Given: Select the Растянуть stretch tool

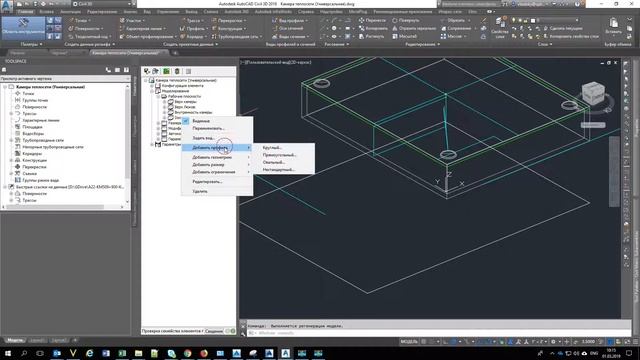Looking at the screenshot, I should tap(371, 36).
